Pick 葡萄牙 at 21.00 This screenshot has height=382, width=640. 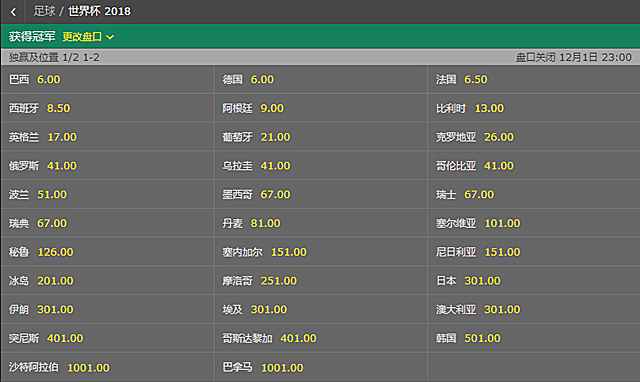coord(321,137)
